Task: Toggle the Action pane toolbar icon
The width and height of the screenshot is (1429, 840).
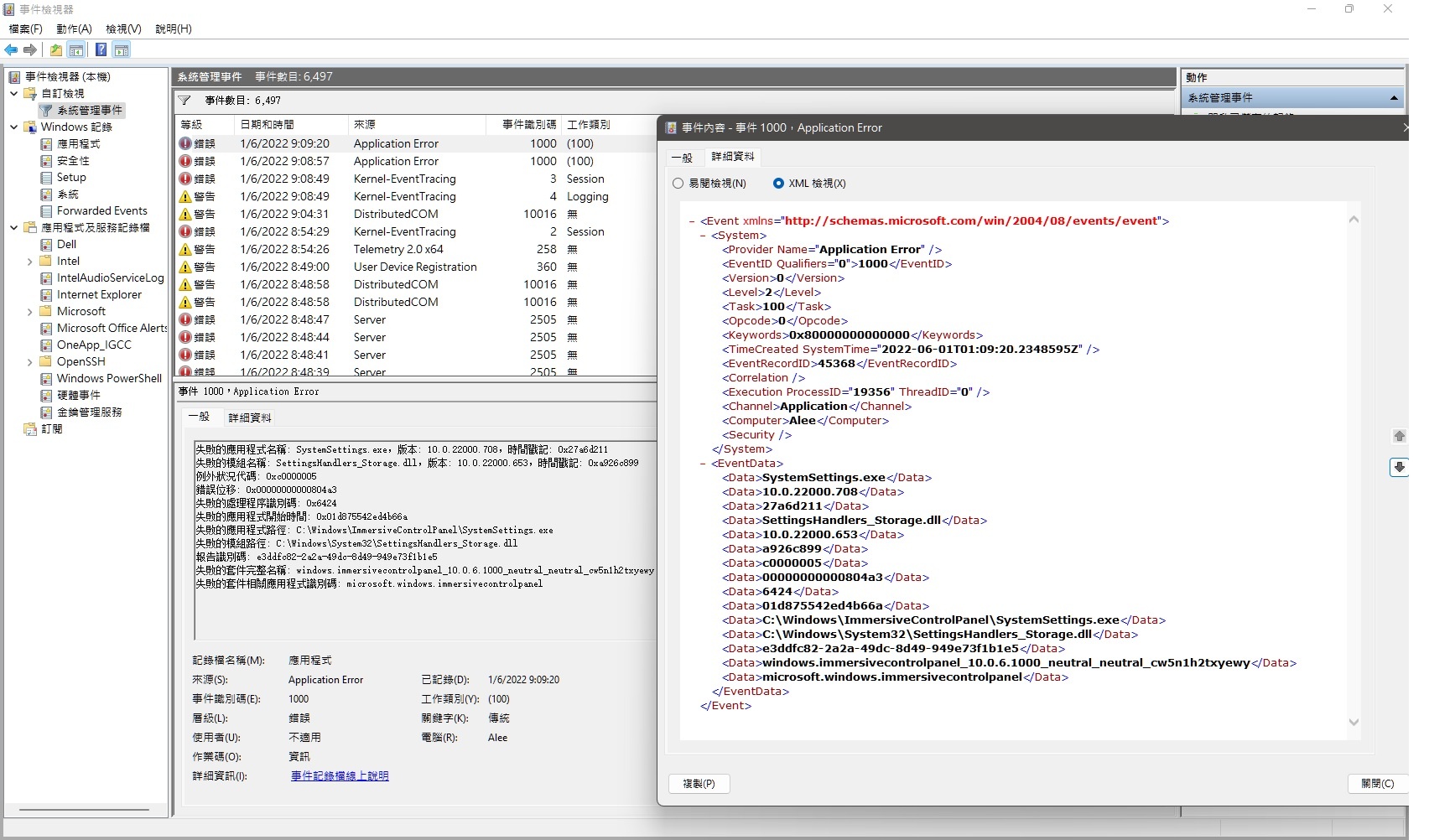Action: [x=122, y=50]
